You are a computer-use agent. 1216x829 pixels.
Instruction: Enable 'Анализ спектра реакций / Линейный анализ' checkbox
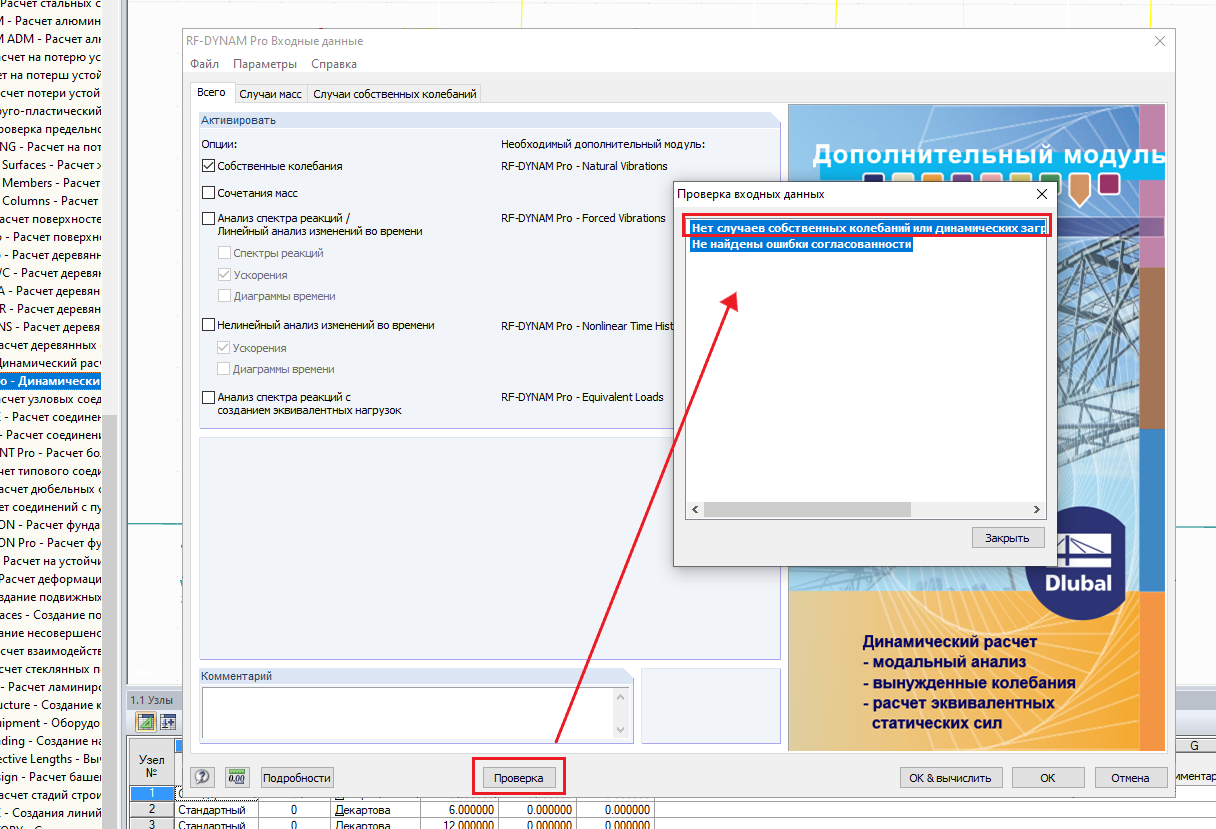coord(208,218)
